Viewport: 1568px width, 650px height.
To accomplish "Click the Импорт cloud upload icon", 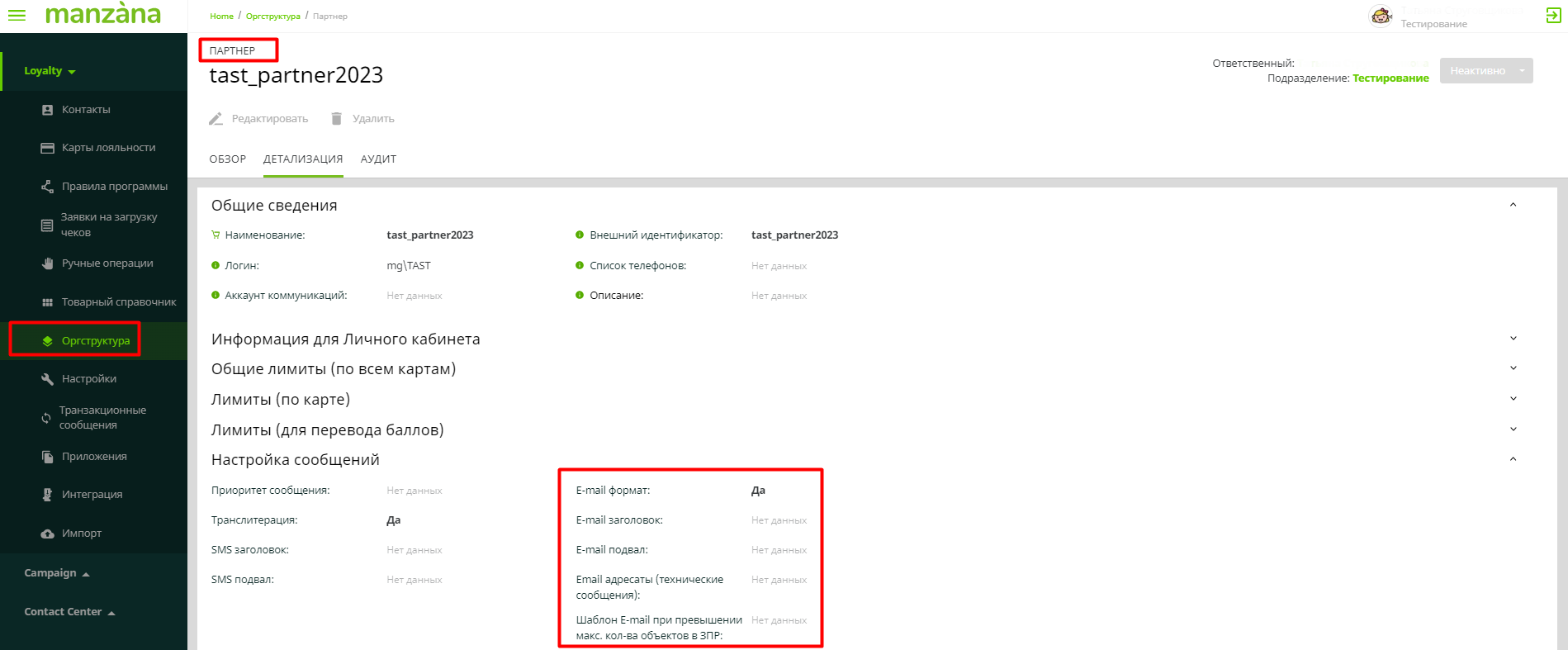I will pos(47,534).
